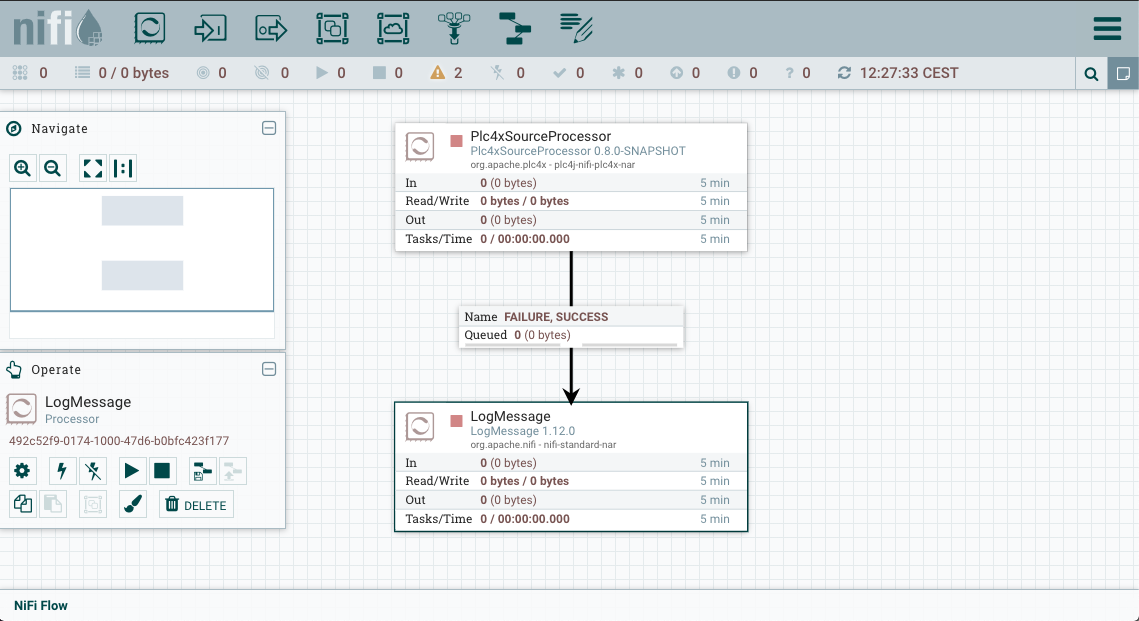Collapse the Navigate panel
1139x621 pixels.
(268, 128)
